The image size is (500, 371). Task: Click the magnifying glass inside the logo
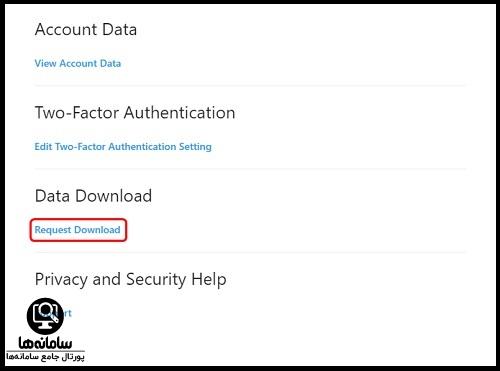[47, 311]
